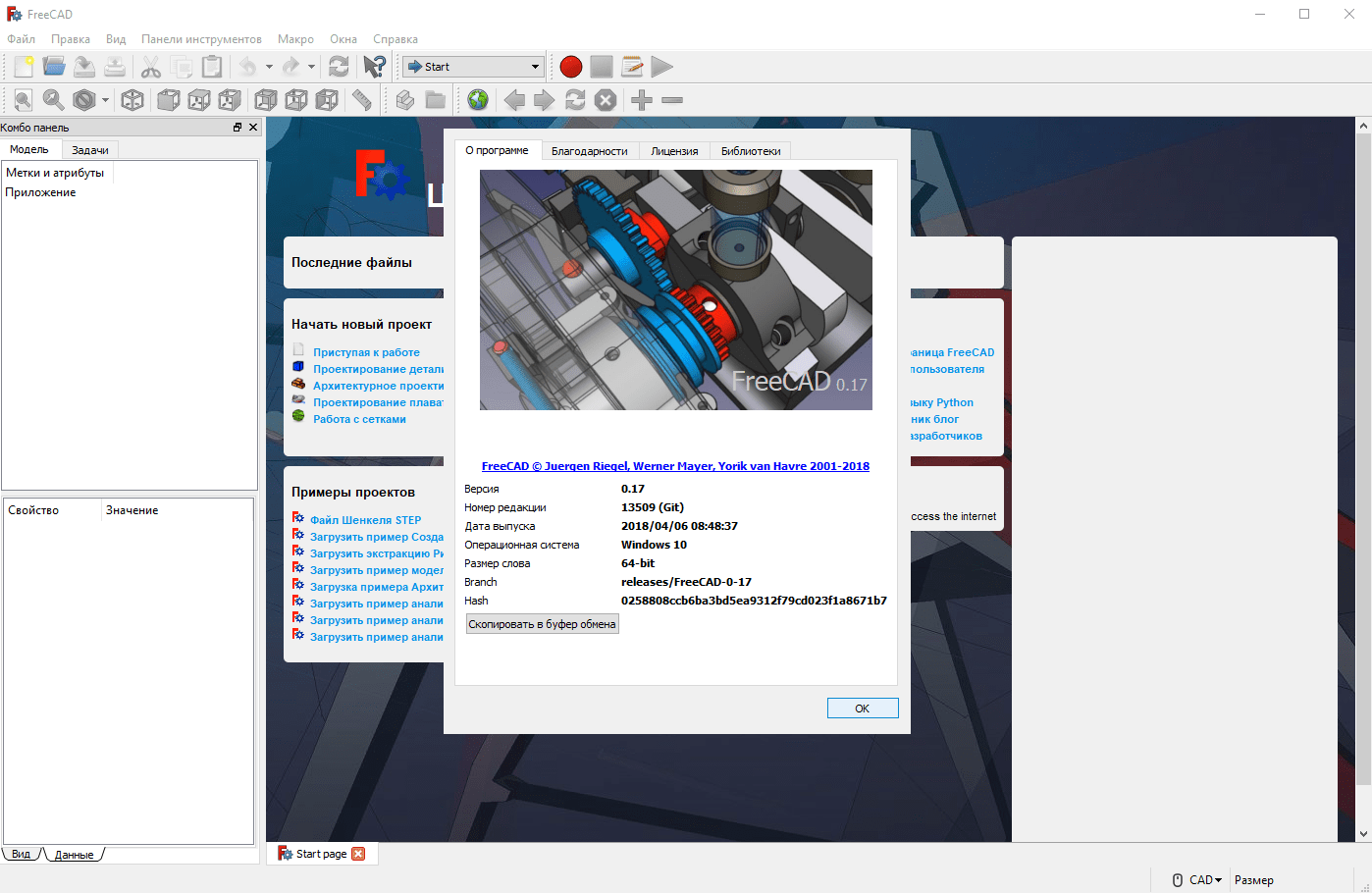Open the Панели инструментов menu
Screen dimensions: 1372x893
[201, 39]
